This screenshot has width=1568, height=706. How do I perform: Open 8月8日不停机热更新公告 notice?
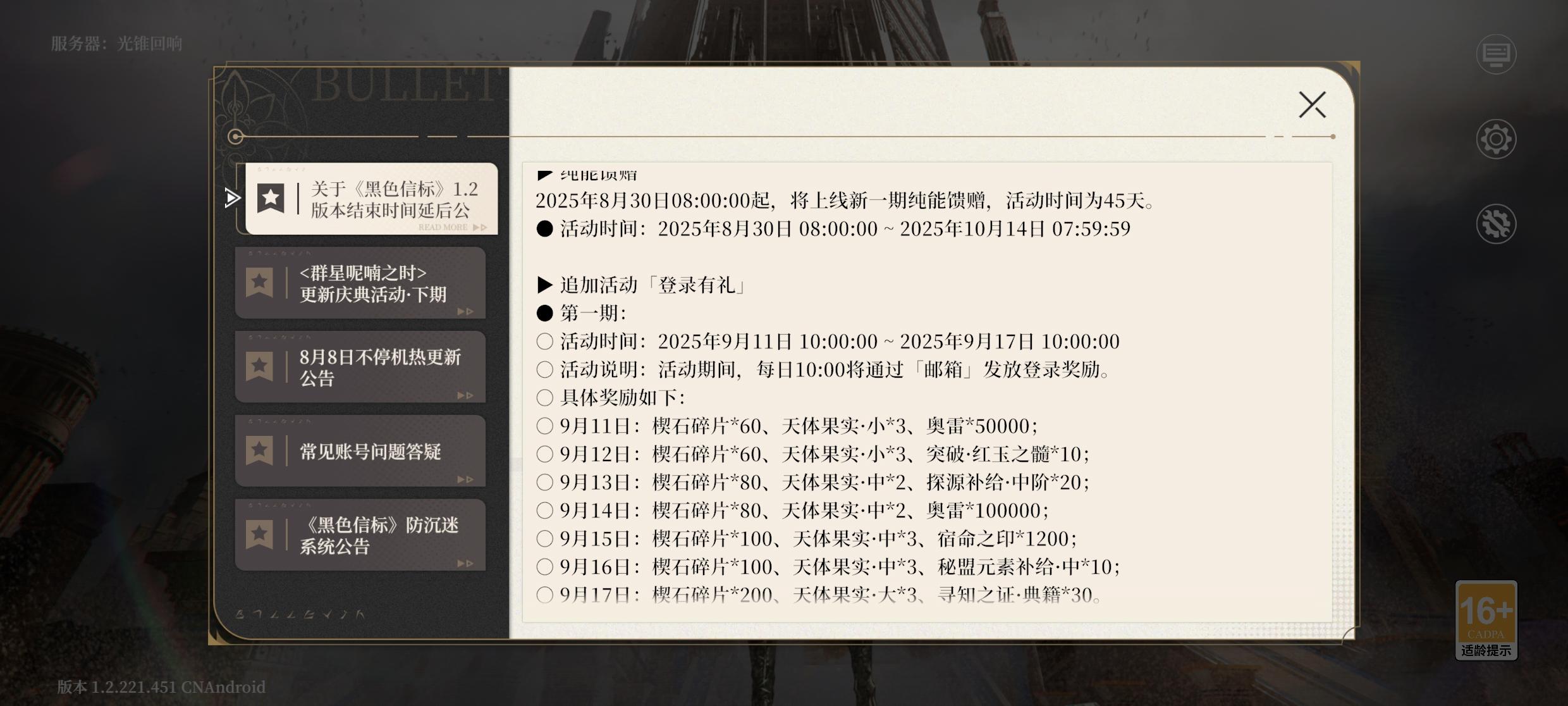point(360,367)
